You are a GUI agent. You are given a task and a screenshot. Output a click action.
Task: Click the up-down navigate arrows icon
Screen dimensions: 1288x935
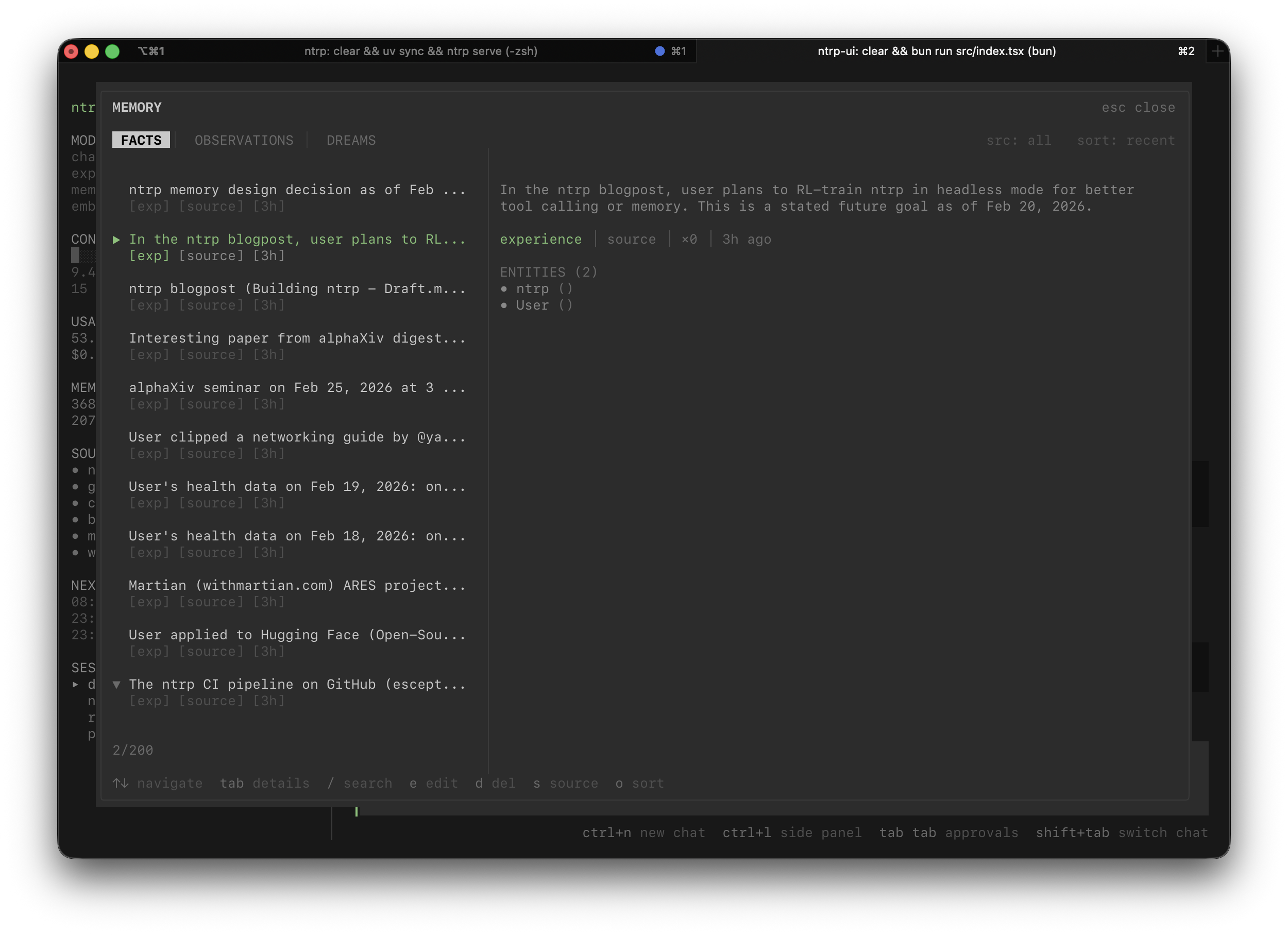pos(121,784)
